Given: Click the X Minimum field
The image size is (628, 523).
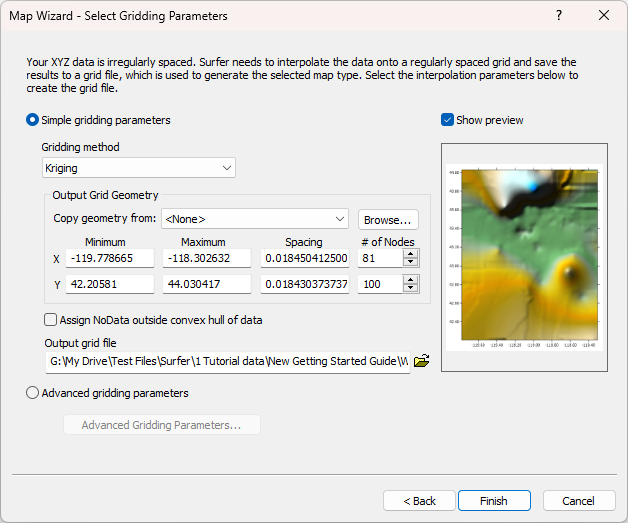Looking at the screenshot, I should 110,258.
